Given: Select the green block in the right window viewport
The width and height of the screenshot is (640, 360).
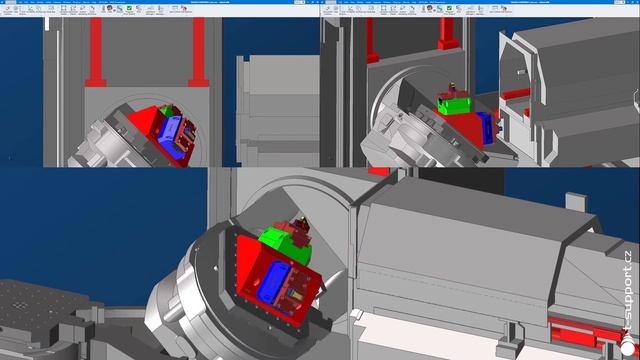Looking at the screenshot, I should pyautogui.click(x=454, y=105).
